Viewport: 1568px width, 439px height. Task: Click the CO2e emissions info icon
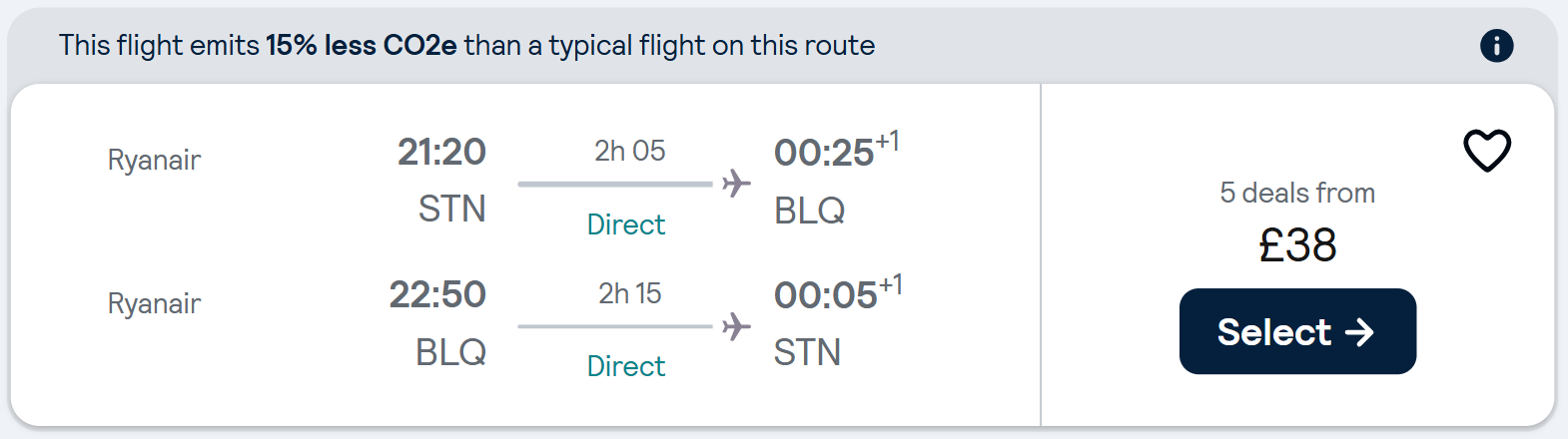(x=1496, y=46)
